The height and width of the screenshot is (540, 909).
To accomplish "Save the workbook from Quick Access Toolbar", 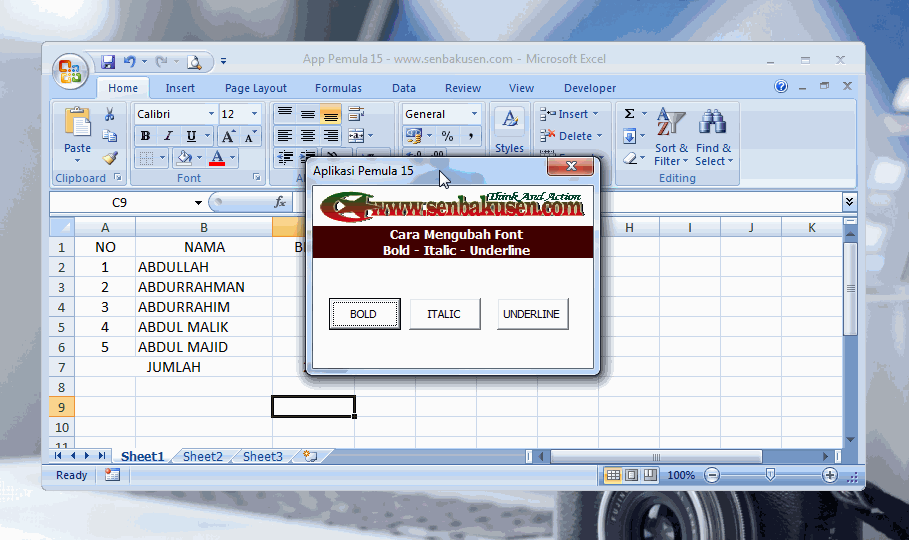I will click(108, 61).
